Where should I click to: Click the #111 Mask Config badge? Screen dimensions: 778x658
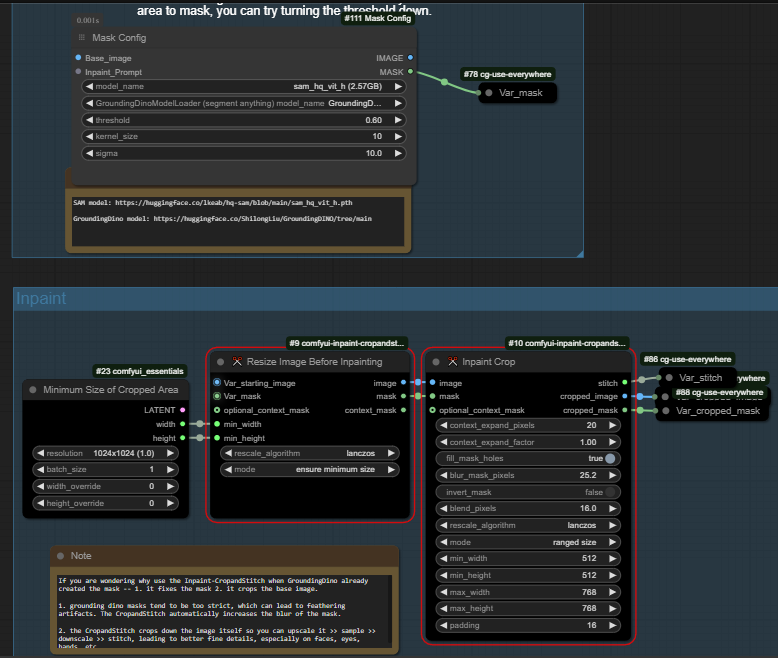[x=378, y=18]
